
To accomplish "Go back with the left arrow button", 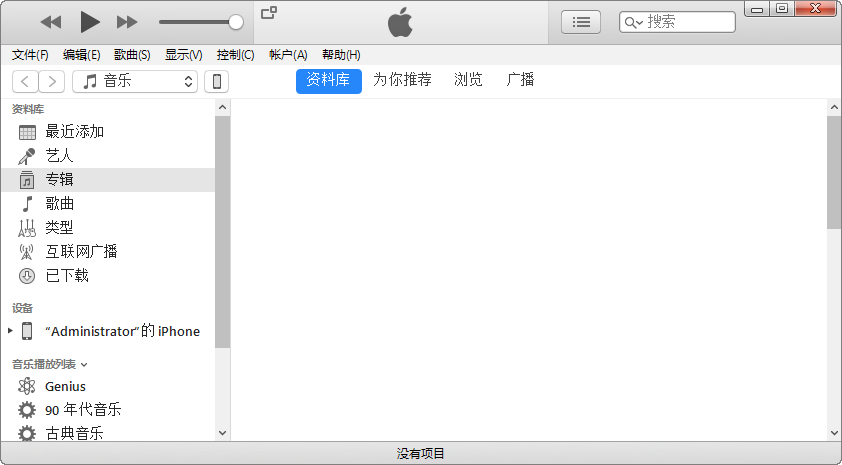I will tap(25, 81).
